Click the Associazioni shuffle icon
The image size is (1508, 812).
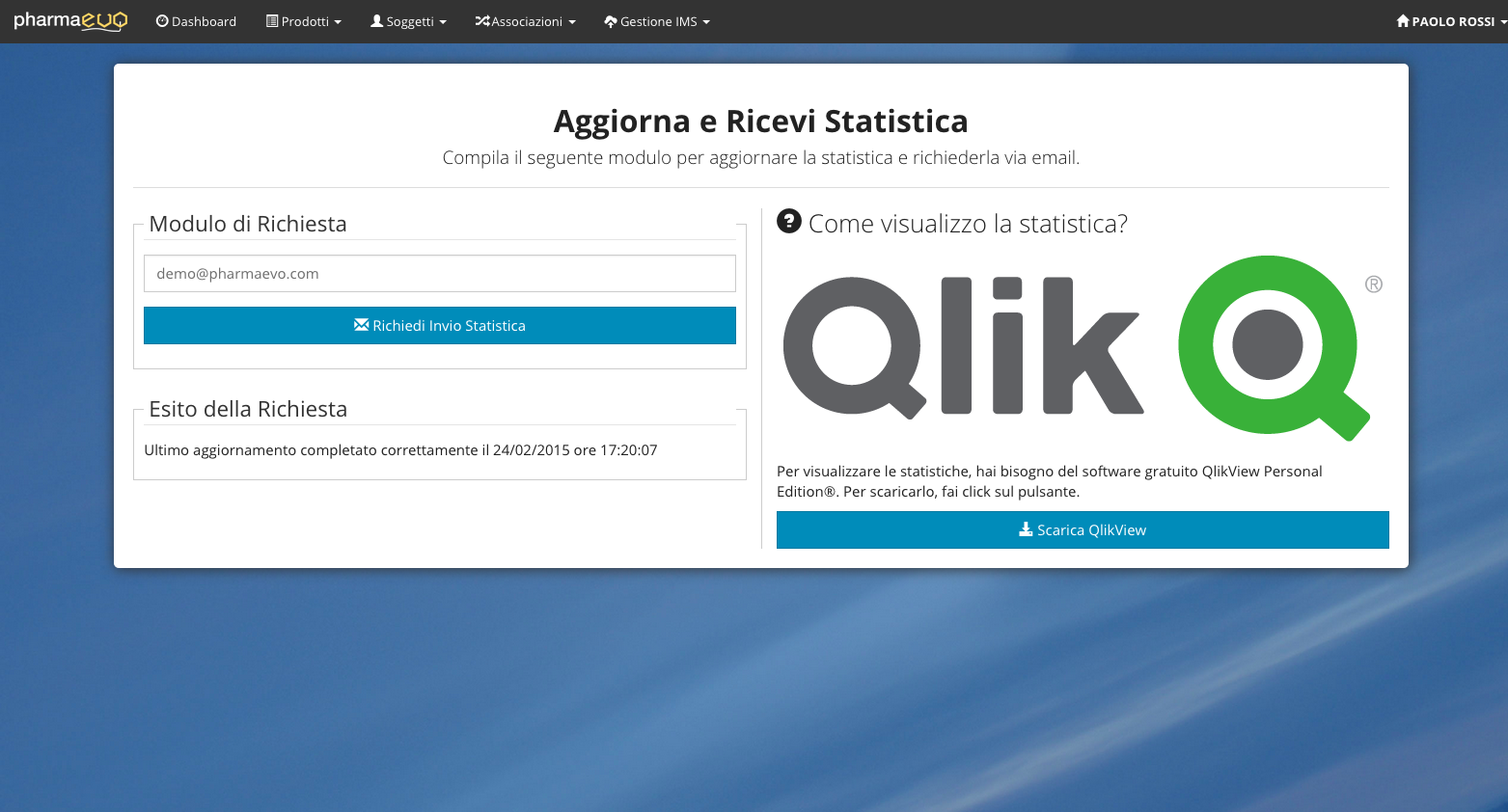482,21
